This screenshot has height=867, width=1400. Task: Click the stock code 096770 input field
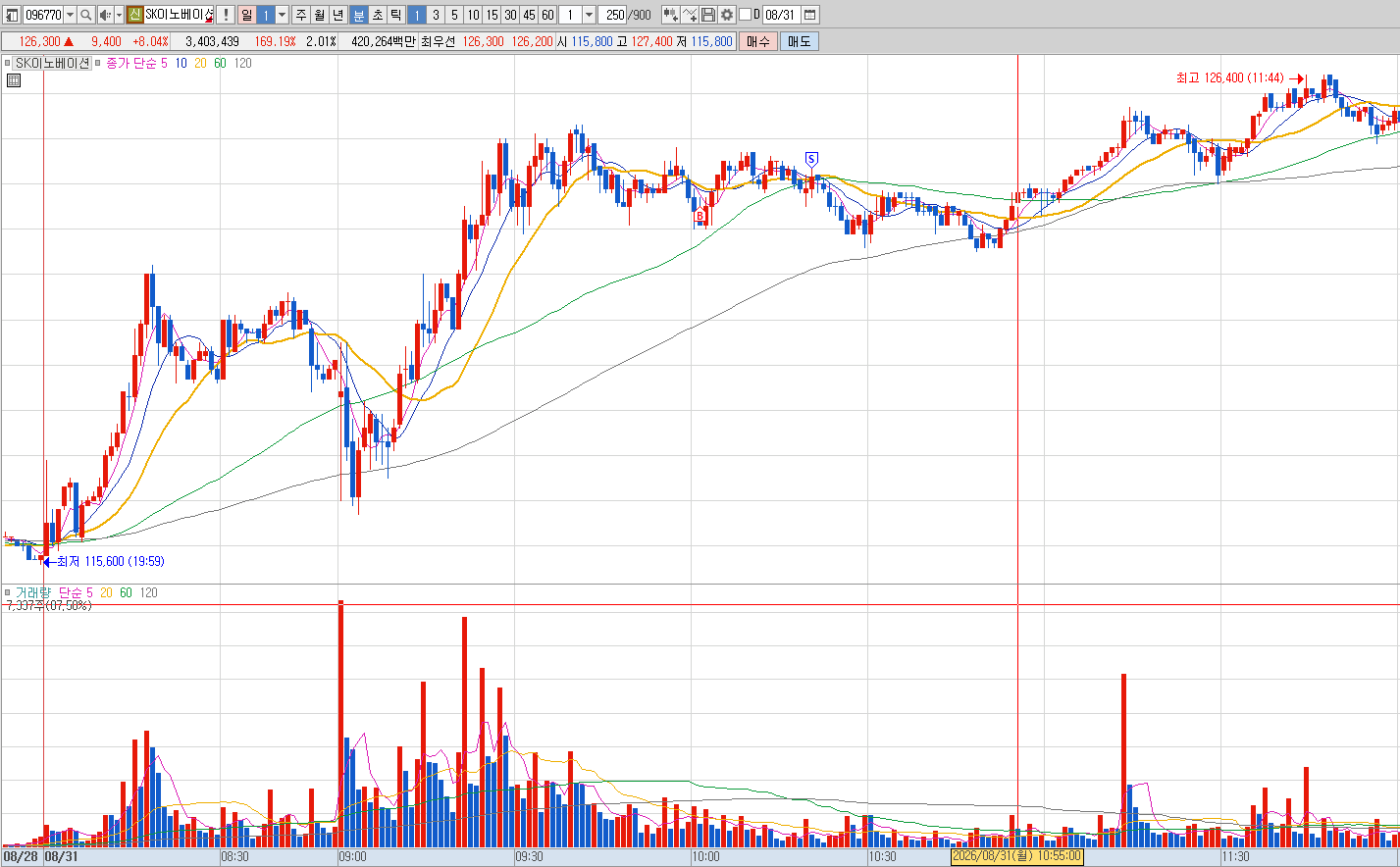[x=42, y=15]
